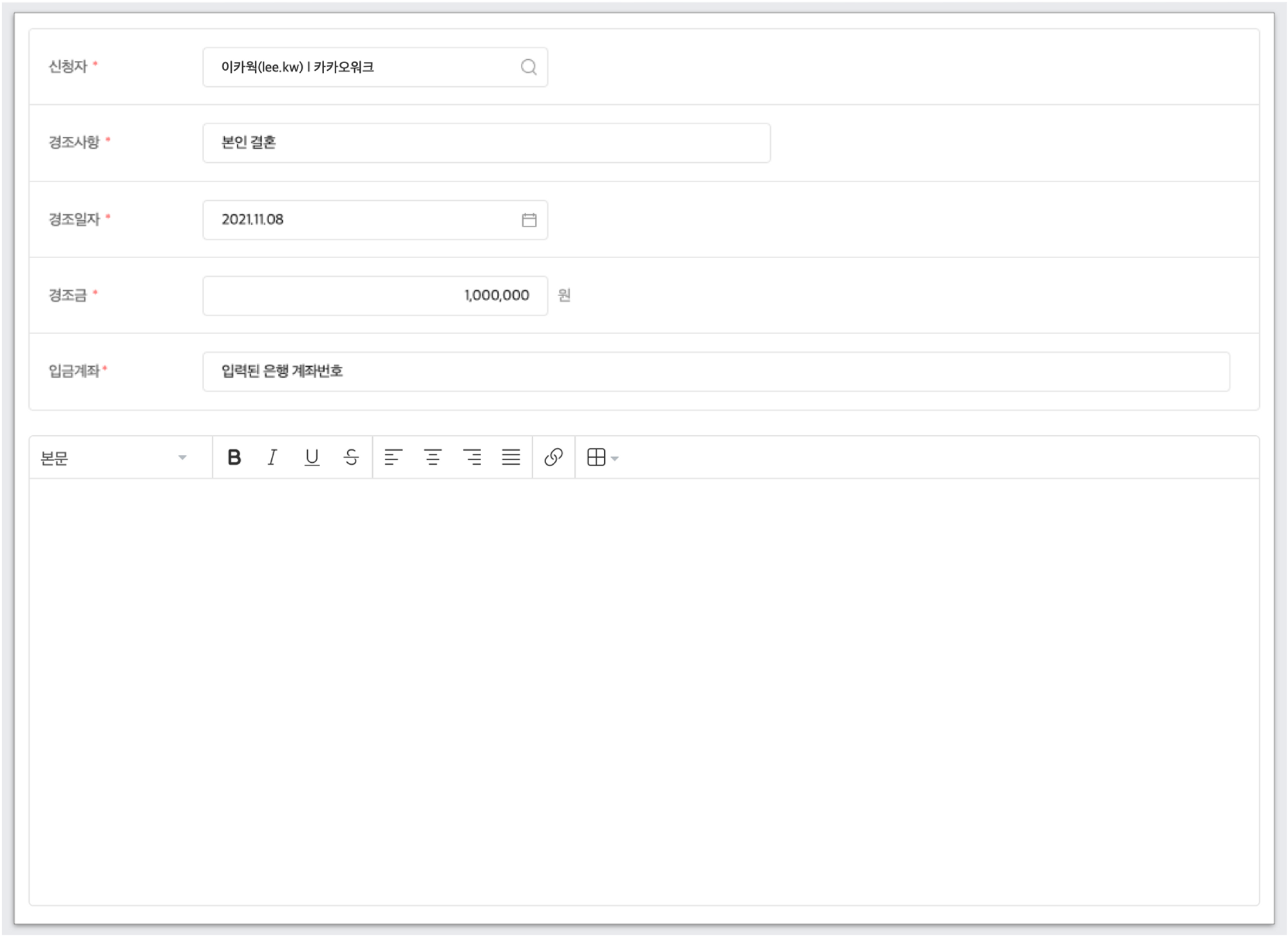
Task: Click the insert table grid icon
Action: [596, 457]
